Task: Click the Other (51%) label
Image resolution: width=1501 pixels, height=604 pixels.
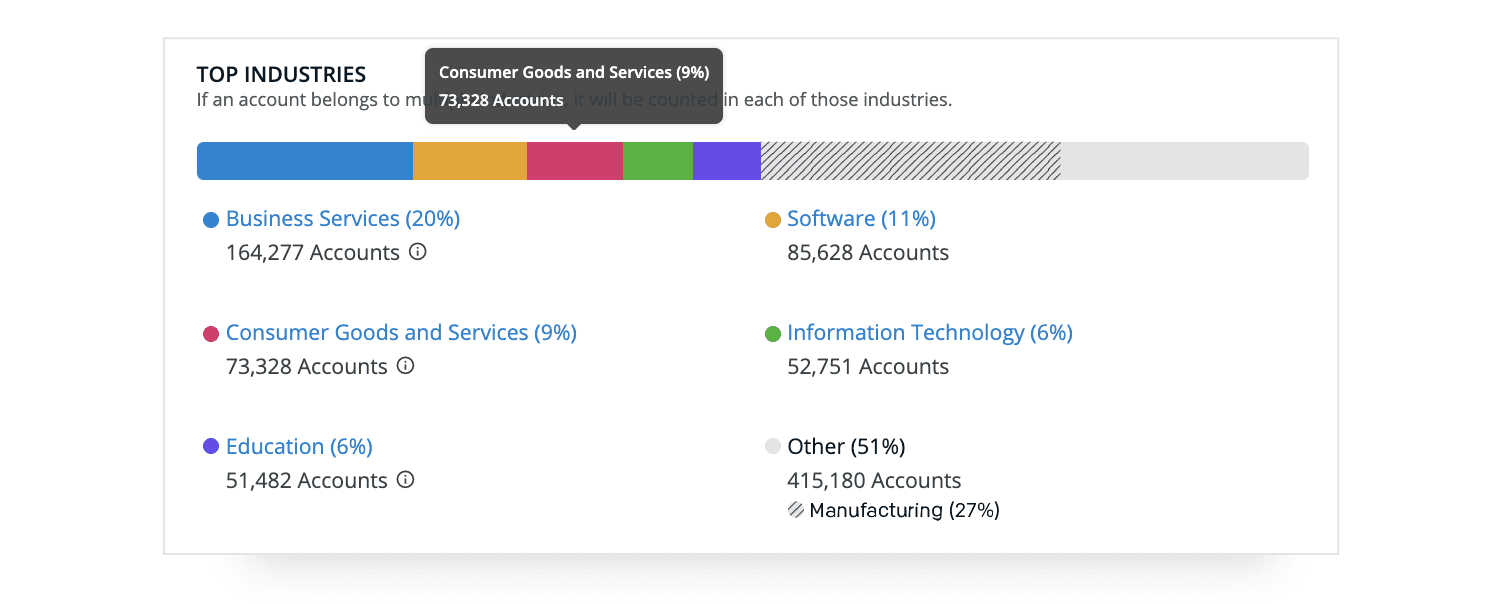Action: coord(847,446)
